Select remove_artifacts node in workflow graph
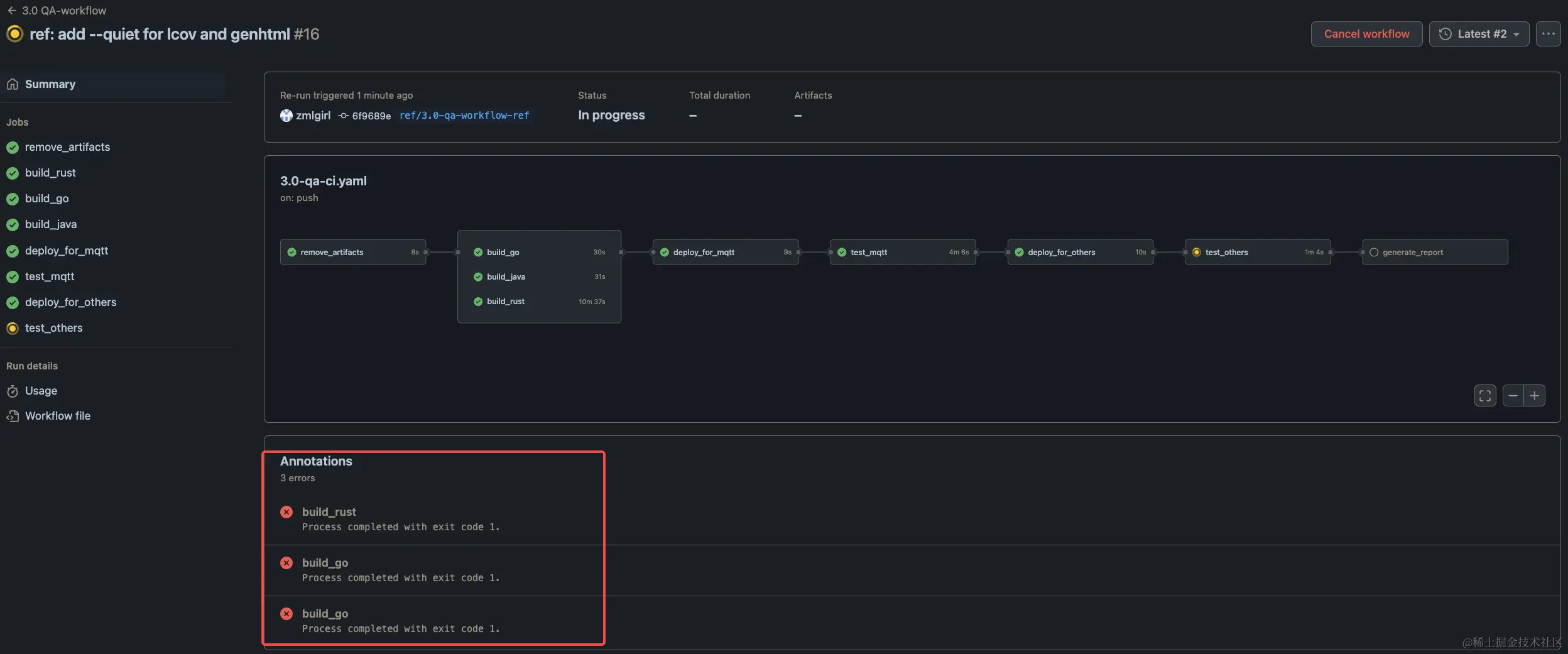1568x654 pixels. [353, 252]
